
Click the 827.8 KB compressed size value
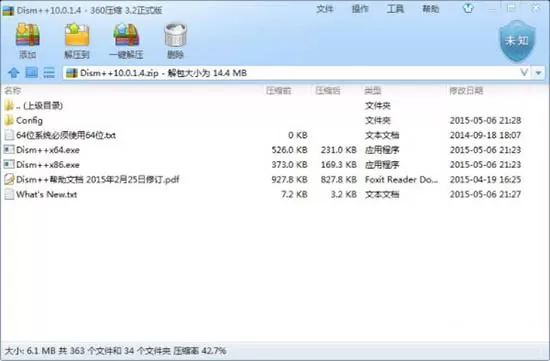[x=338, y=179]
